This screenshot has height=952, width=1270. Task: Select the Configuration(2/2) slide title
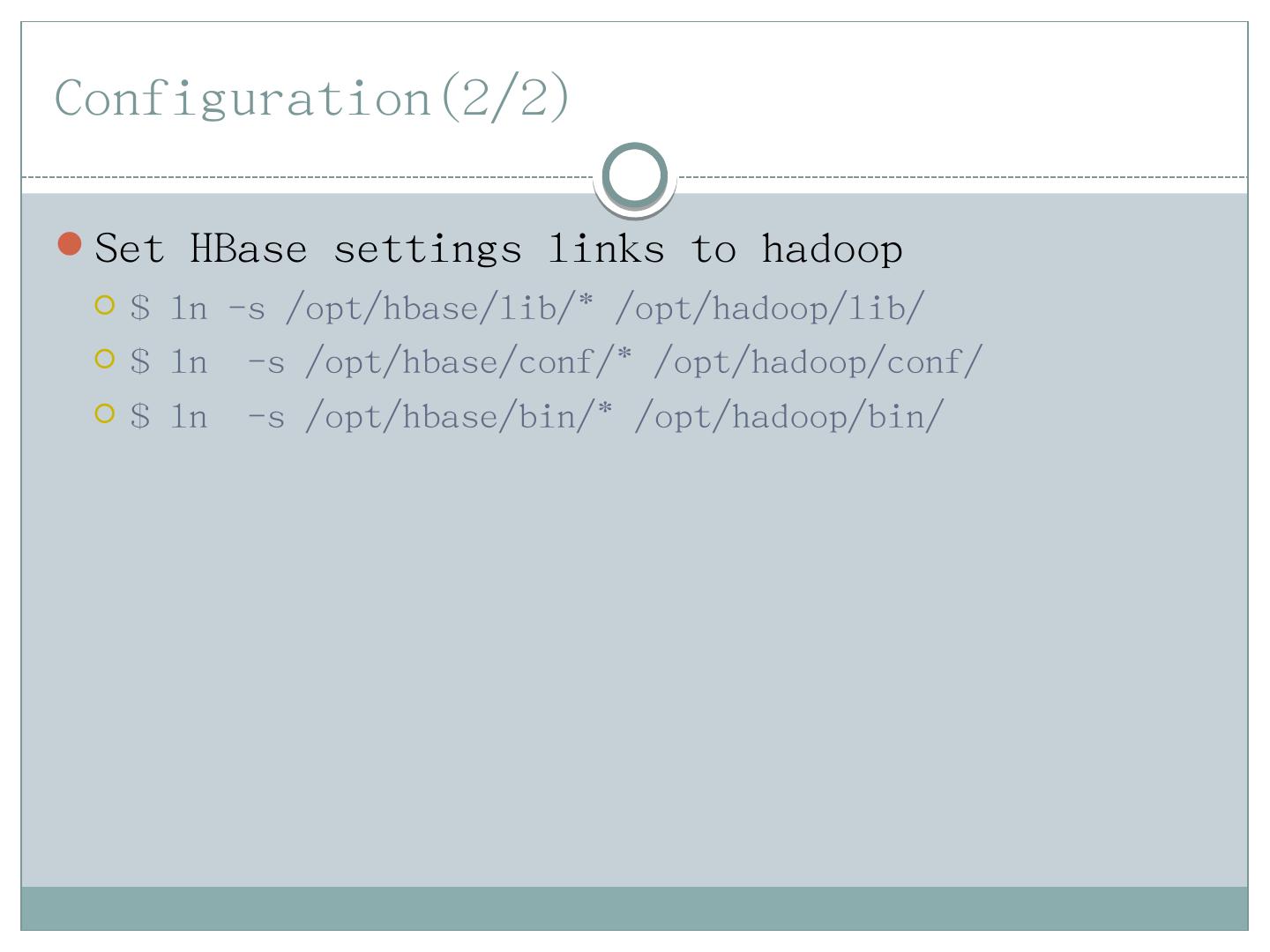point(312,97)
